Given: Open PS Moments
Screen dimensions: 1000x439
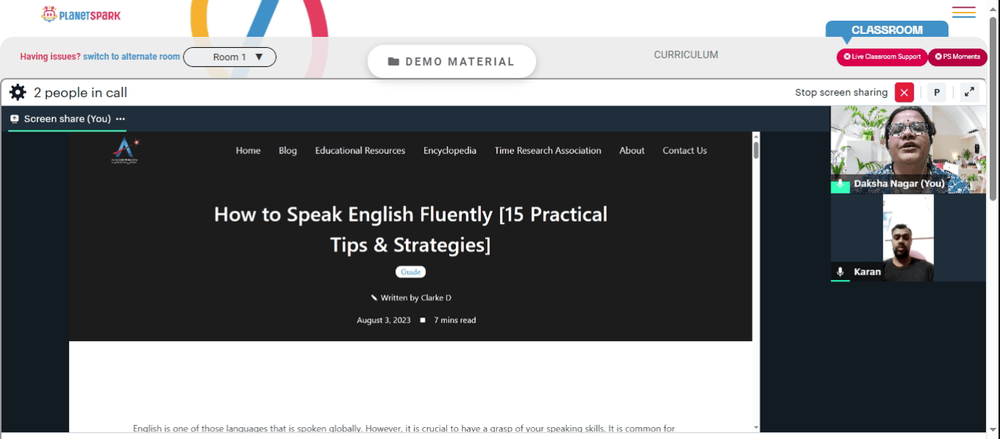Looking at the screenshot, I should click(957, 57).
